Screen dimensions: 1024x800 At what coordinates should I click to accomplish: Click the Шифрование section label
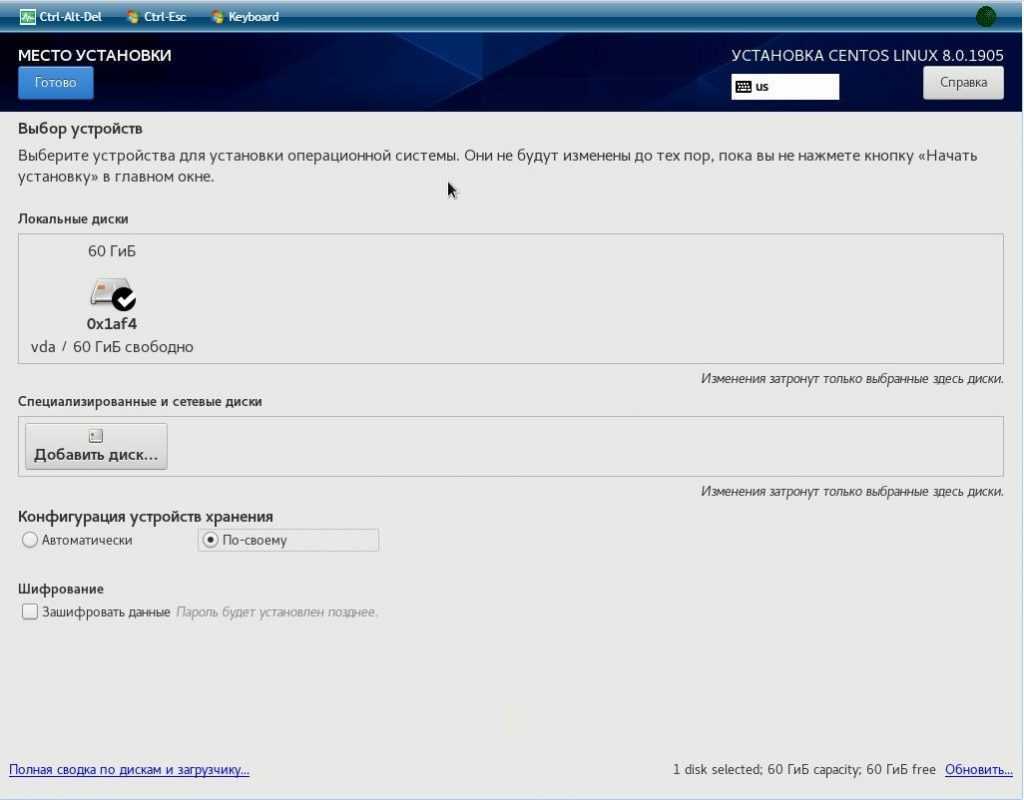(61, 588)
